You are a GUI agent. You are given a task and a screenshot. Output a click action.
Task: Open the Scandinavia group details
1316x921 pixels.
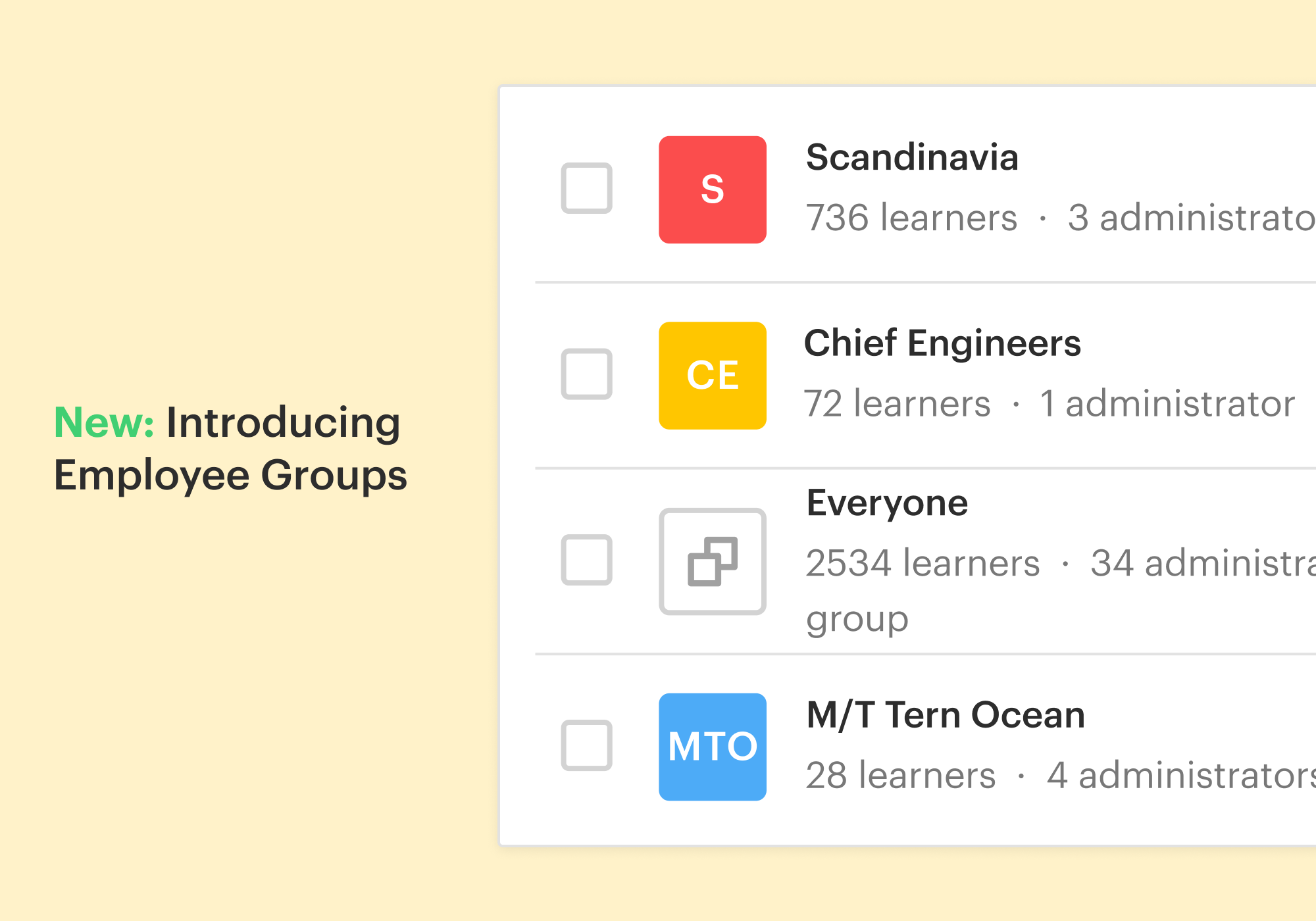(912, 158)
